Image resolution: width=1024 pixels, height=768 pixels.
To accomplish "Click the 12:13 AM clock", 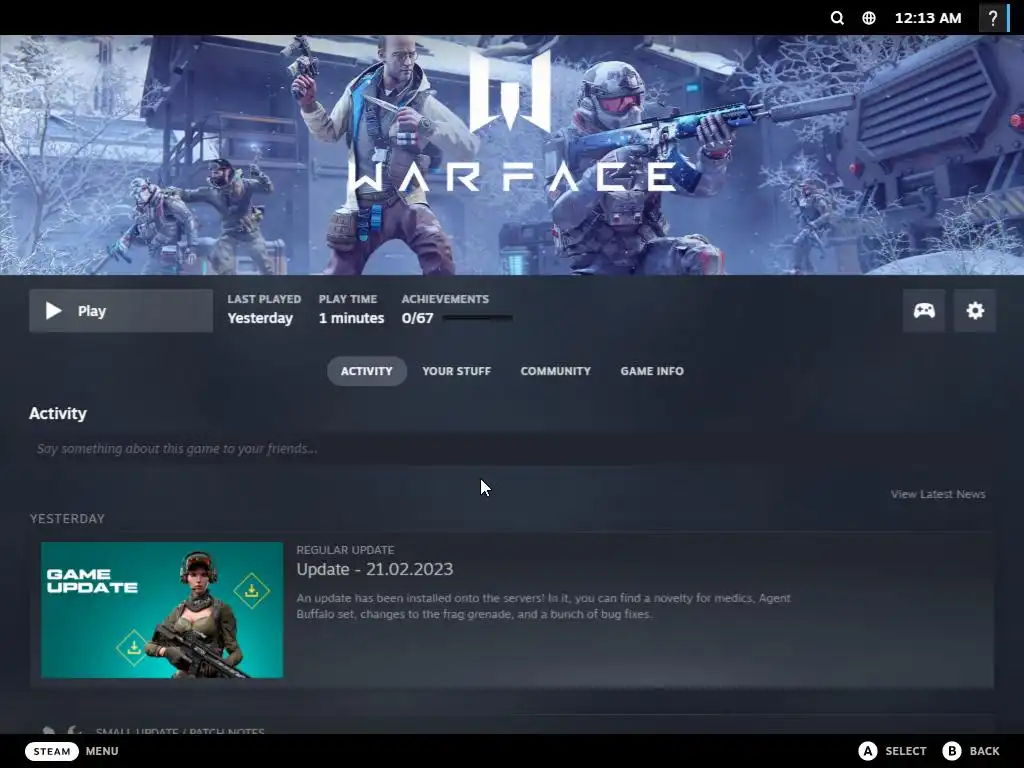I will [x=928, y=18].
